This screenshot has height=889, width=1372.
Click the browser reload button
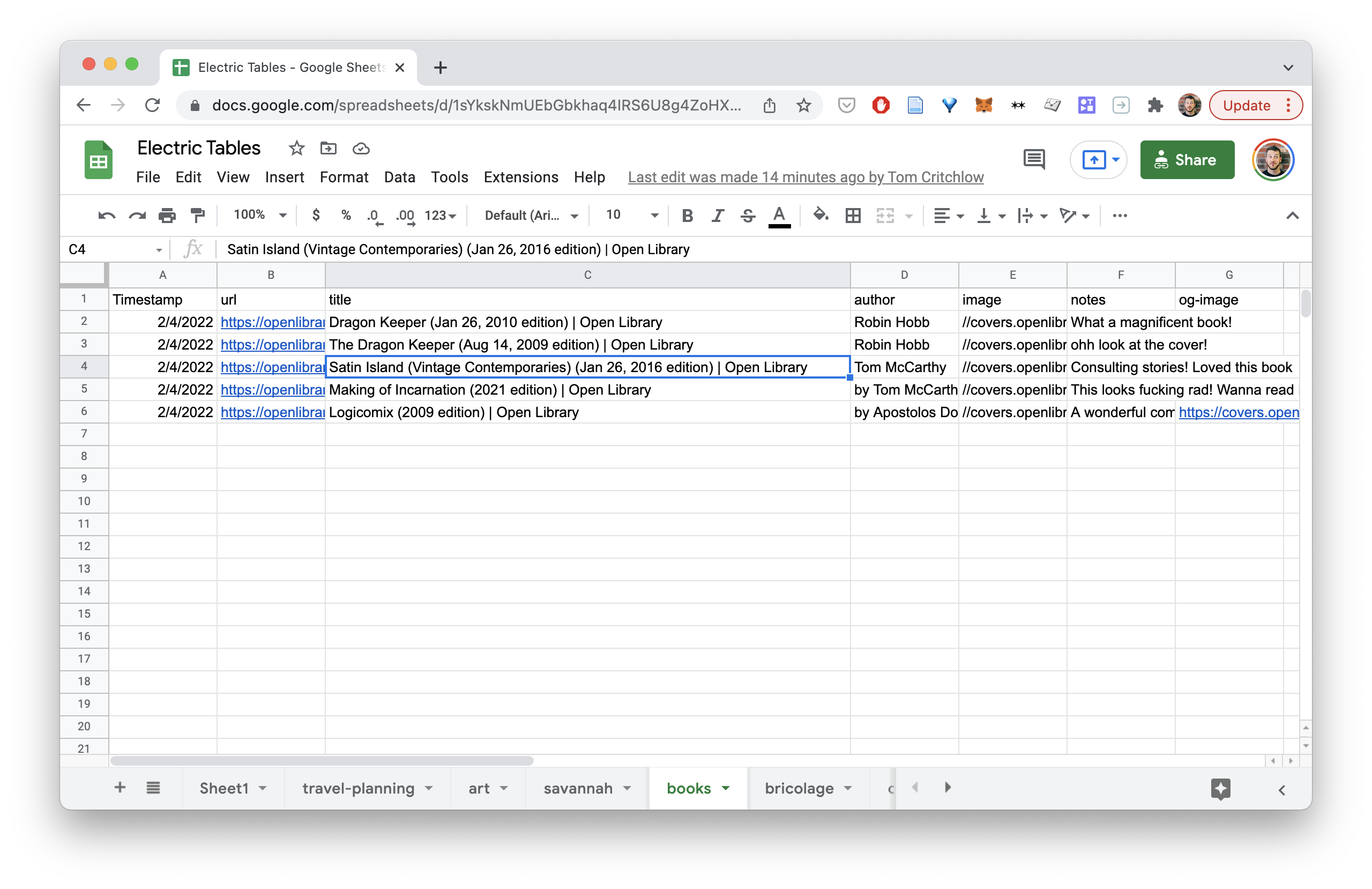(152, 105)
